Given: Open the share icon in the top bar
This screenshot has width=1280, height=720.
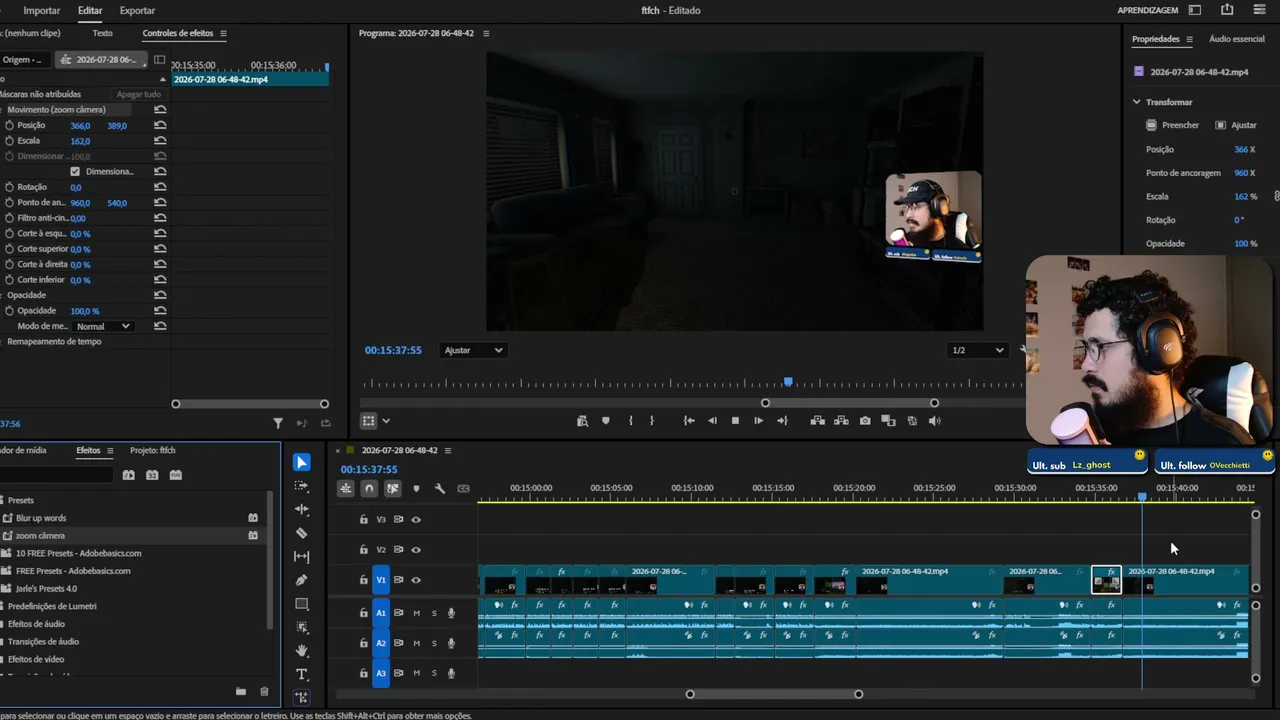Looking at the screenshot, I should (x=1227, y=10).
